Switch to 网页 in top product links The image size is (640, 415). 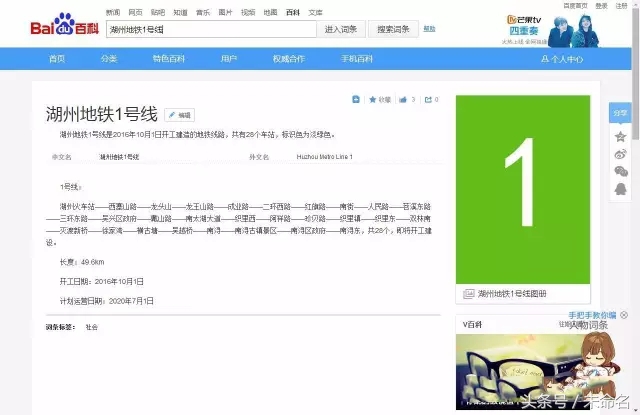136,13
